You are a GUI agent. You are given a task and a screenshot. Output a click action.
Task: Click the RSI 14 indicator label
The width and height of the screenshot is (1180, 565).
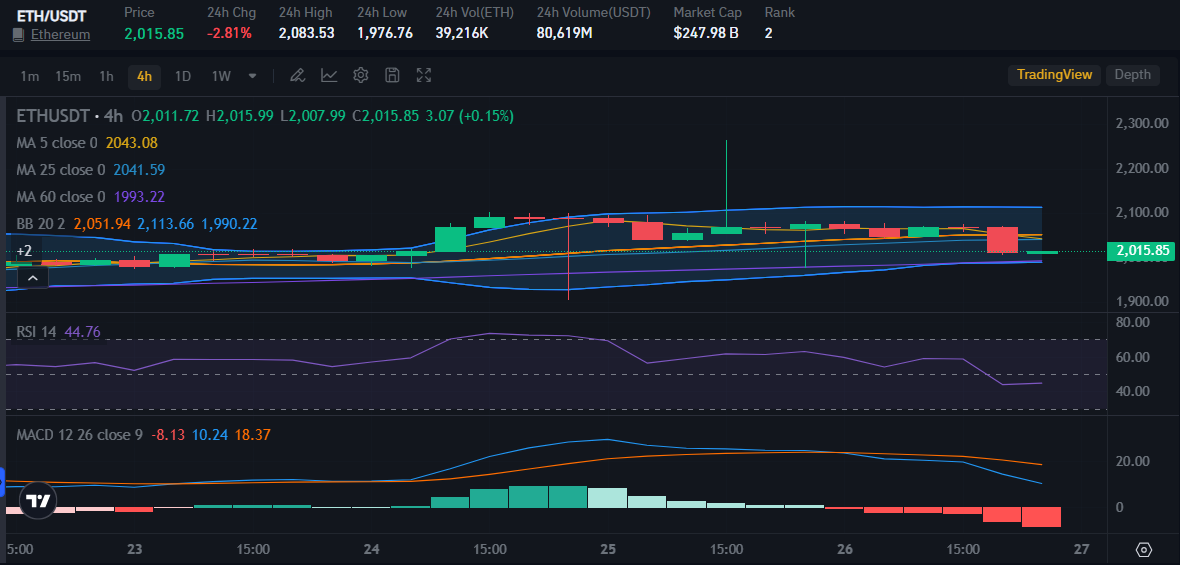click(37, 331)
